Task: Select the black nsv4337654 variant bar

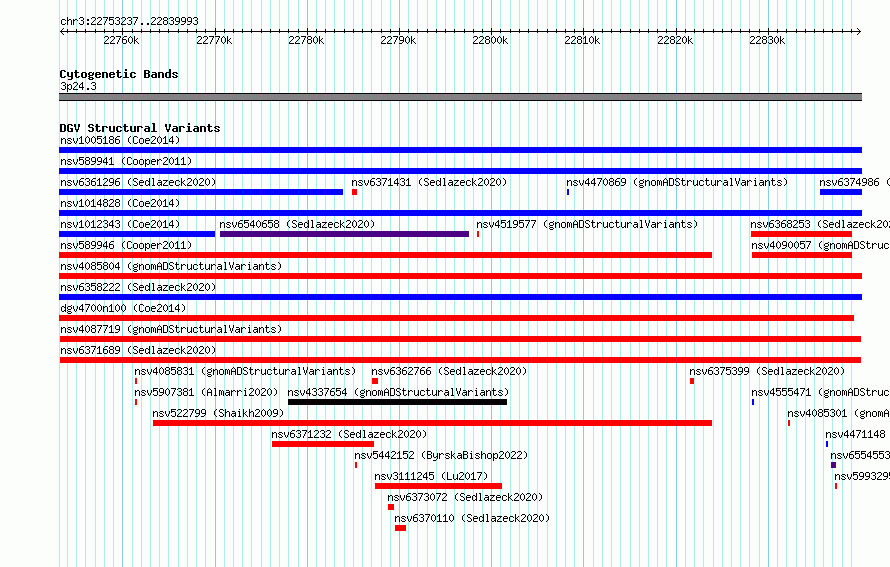Action: tap(397, 402)
